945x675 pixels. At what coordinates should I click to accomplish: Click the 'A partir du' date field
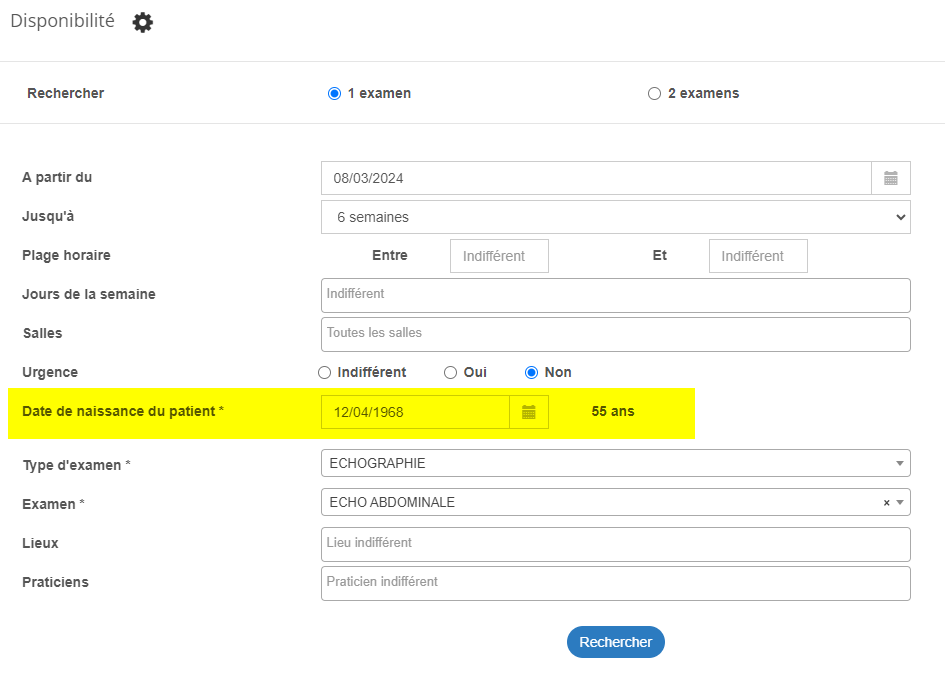(x=596, y=178)
